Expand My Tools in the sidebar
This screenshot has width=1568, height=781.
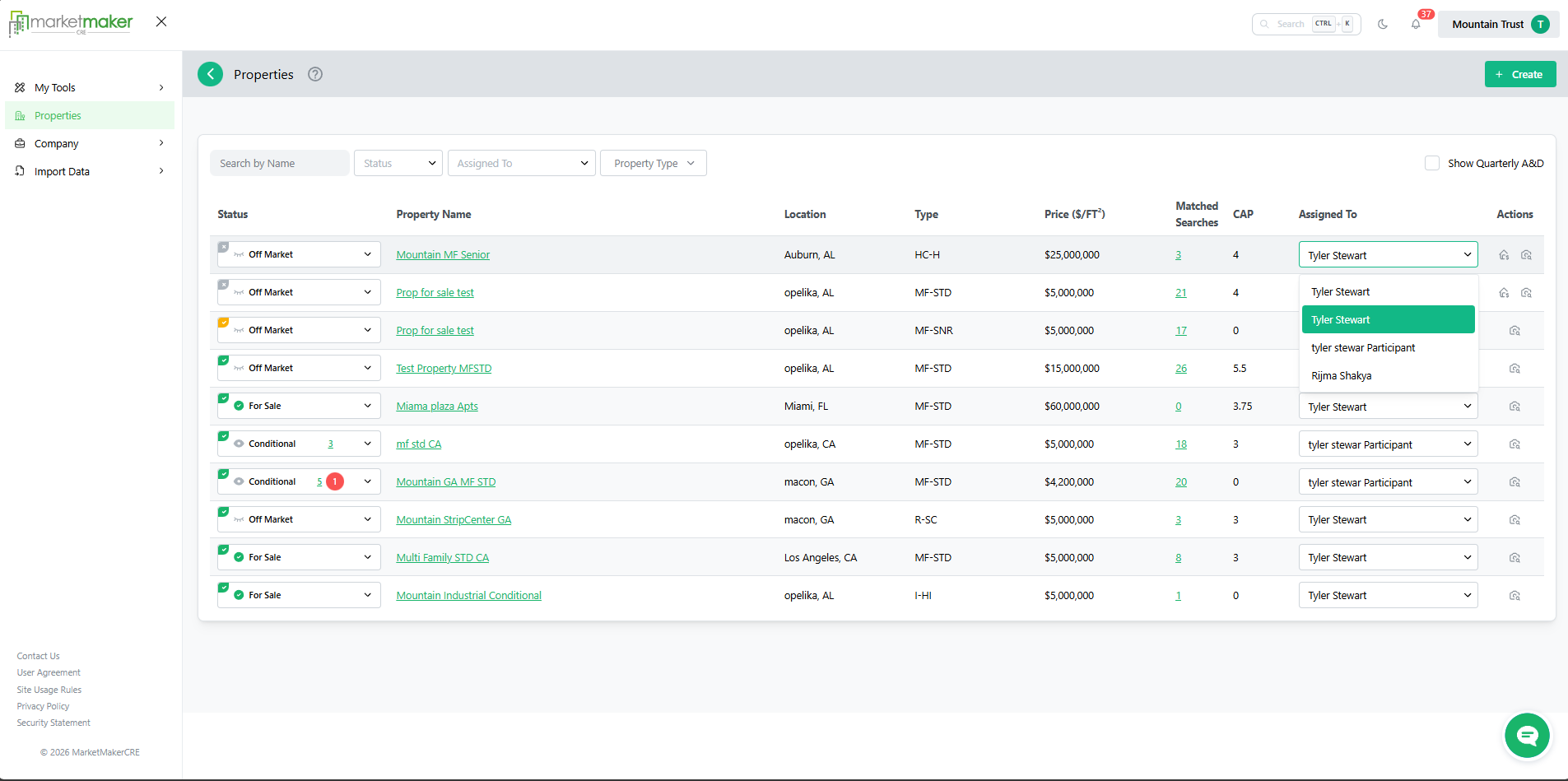click(91, 87)
